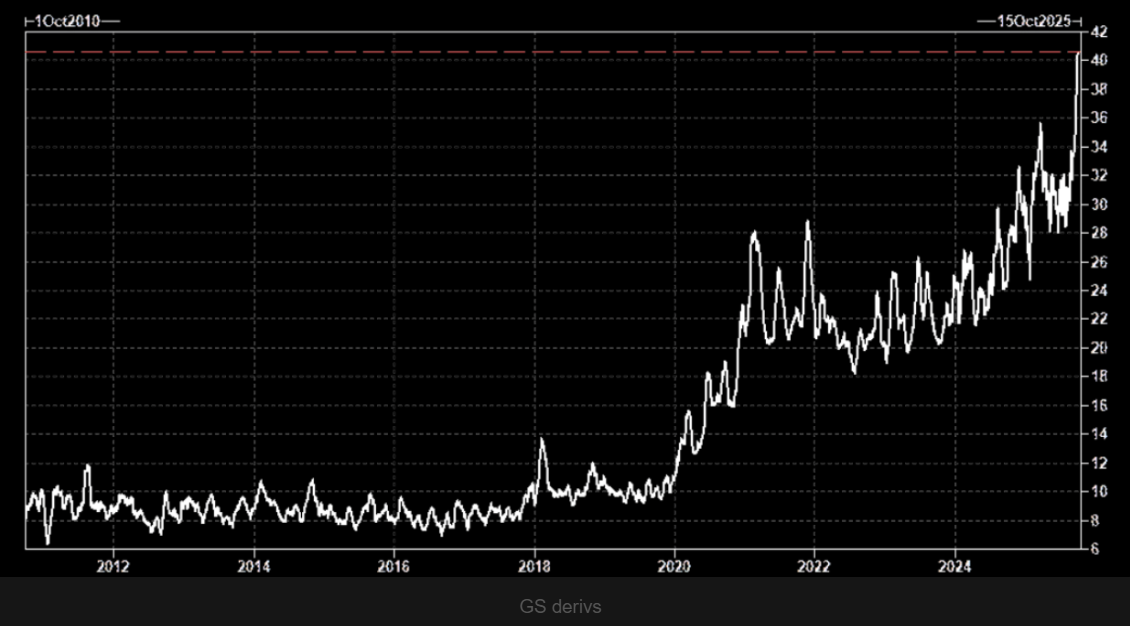Click the 1Oct2010 start date label
1130x626 pixels.
[x=67, y=21]
